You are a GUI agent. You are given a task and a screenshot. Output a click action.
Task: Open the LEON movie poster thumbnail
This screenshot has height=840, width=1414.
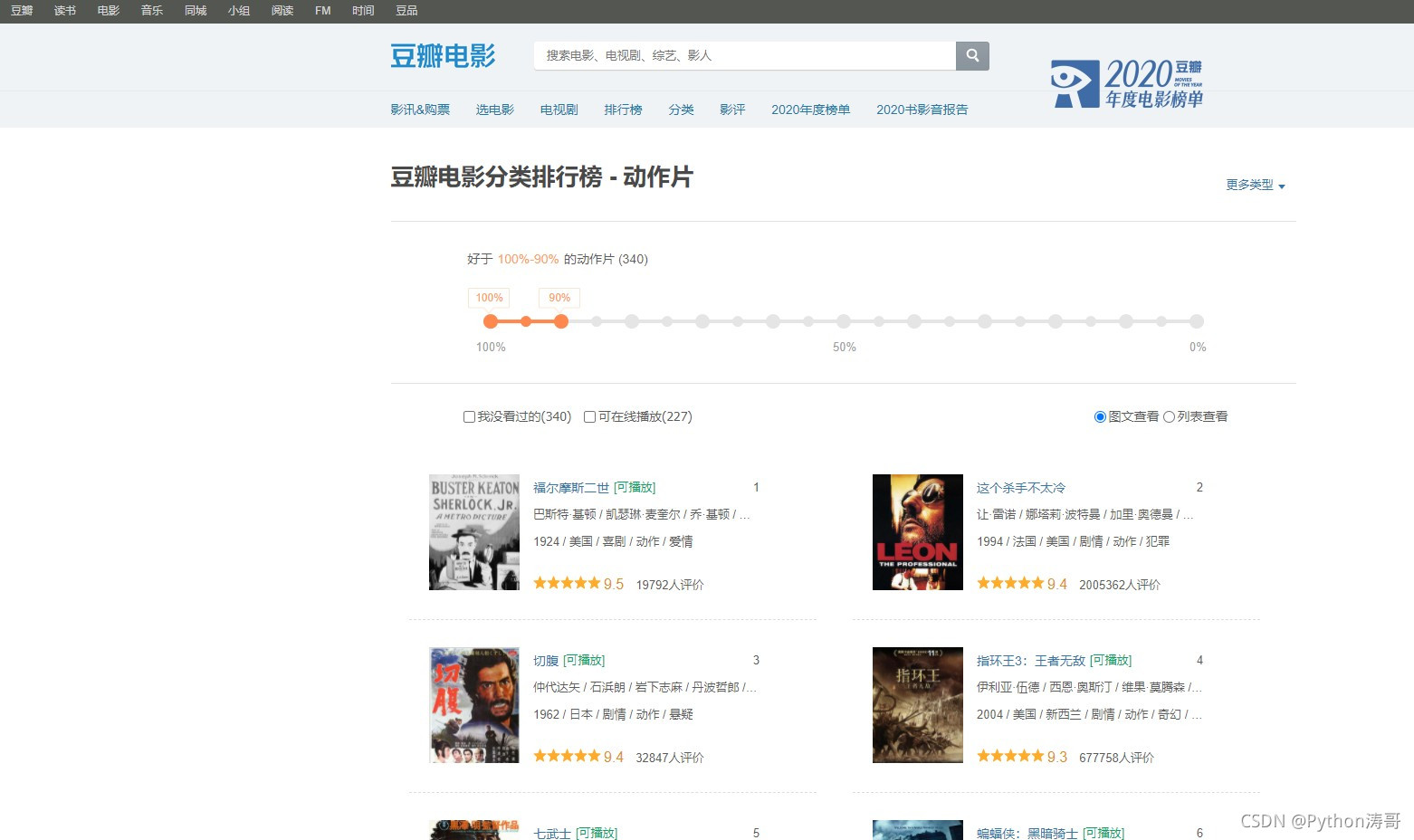tap(918, 532)
